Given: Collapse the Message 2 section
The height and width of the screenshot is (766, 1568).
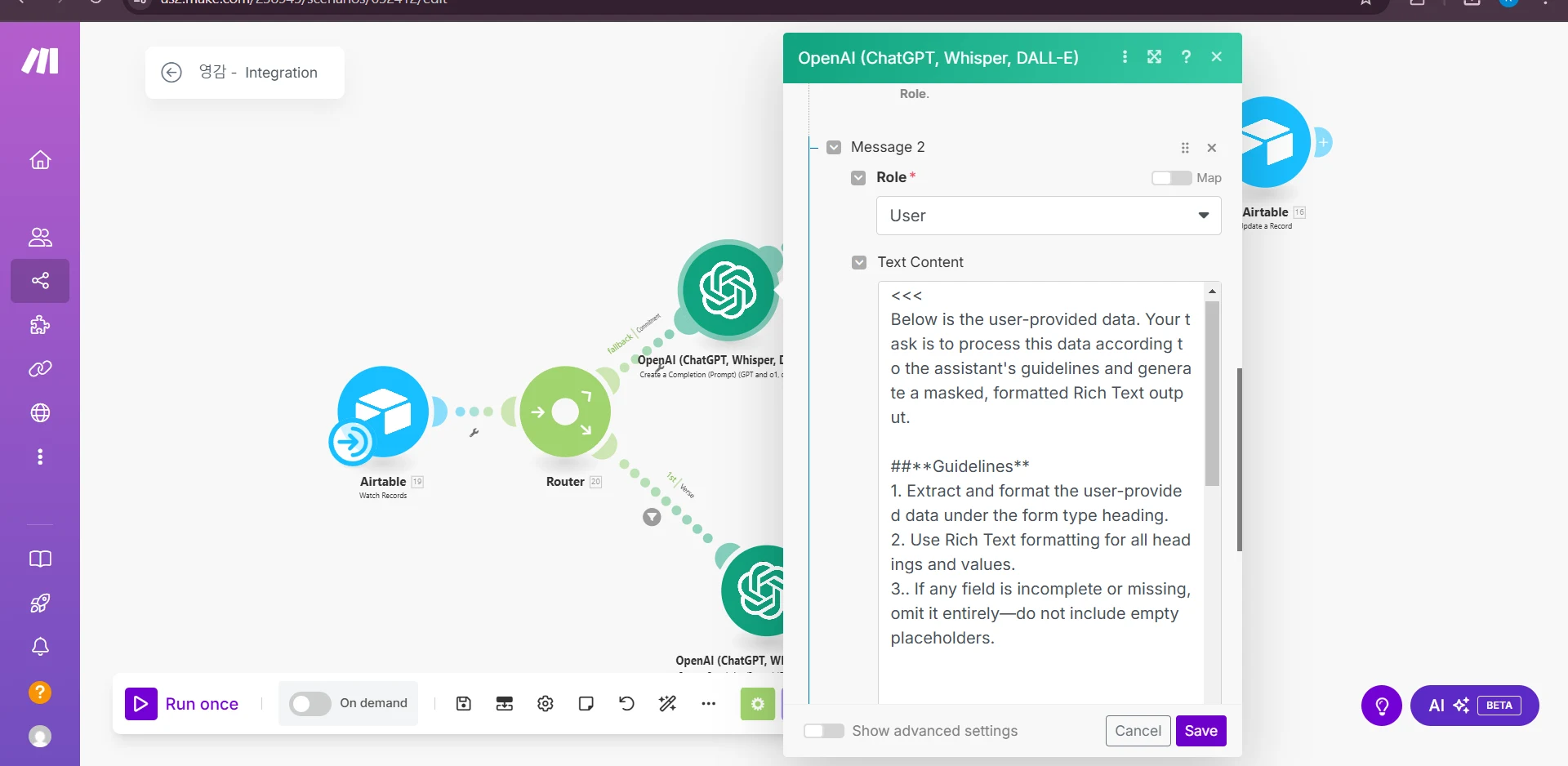Looking at the screenshot, I should 834,148.
